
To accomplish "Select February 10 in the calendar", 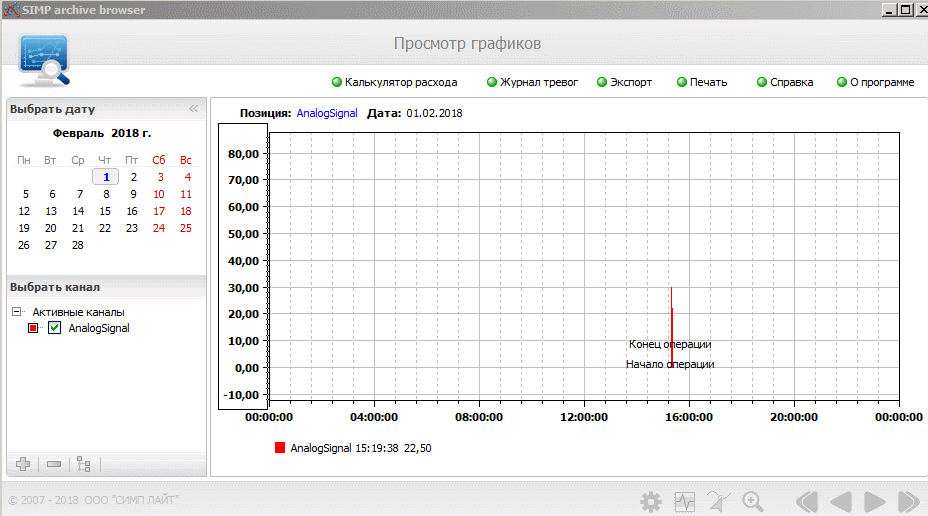I will point(159,194).
